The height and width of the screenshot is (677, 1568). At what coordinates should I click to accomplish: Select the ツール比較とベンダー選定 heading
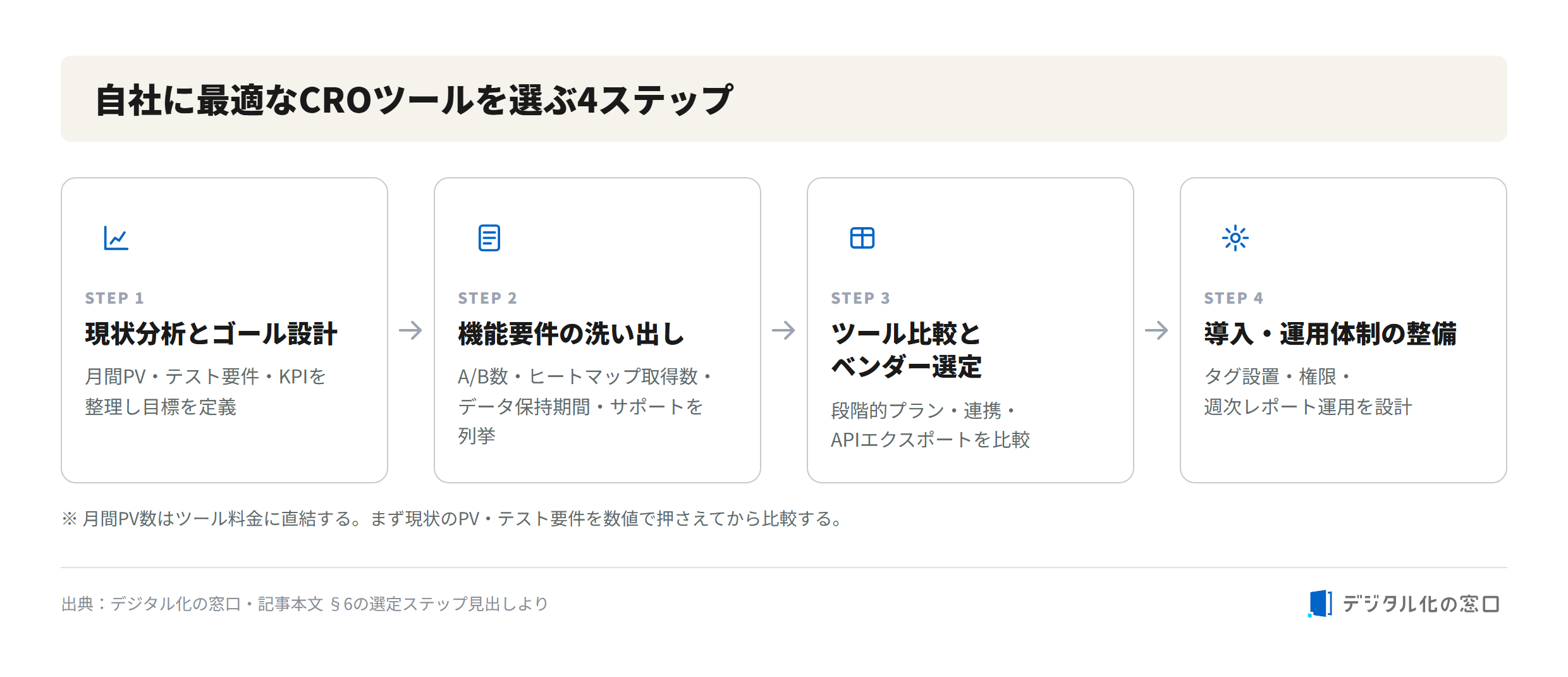coord(906,351)
